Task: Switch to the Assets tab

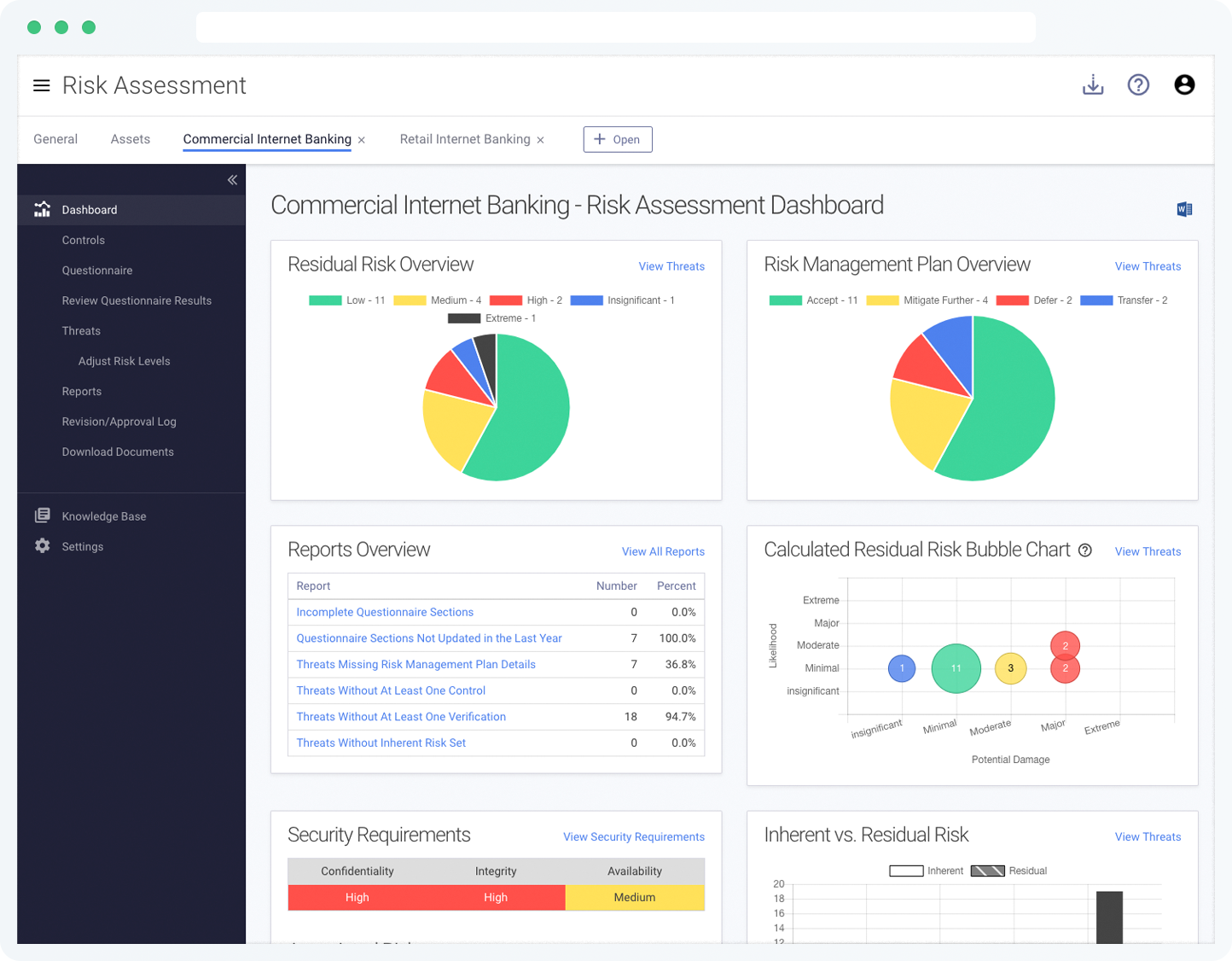Action: pyautogui.click(x=131, y=139)
